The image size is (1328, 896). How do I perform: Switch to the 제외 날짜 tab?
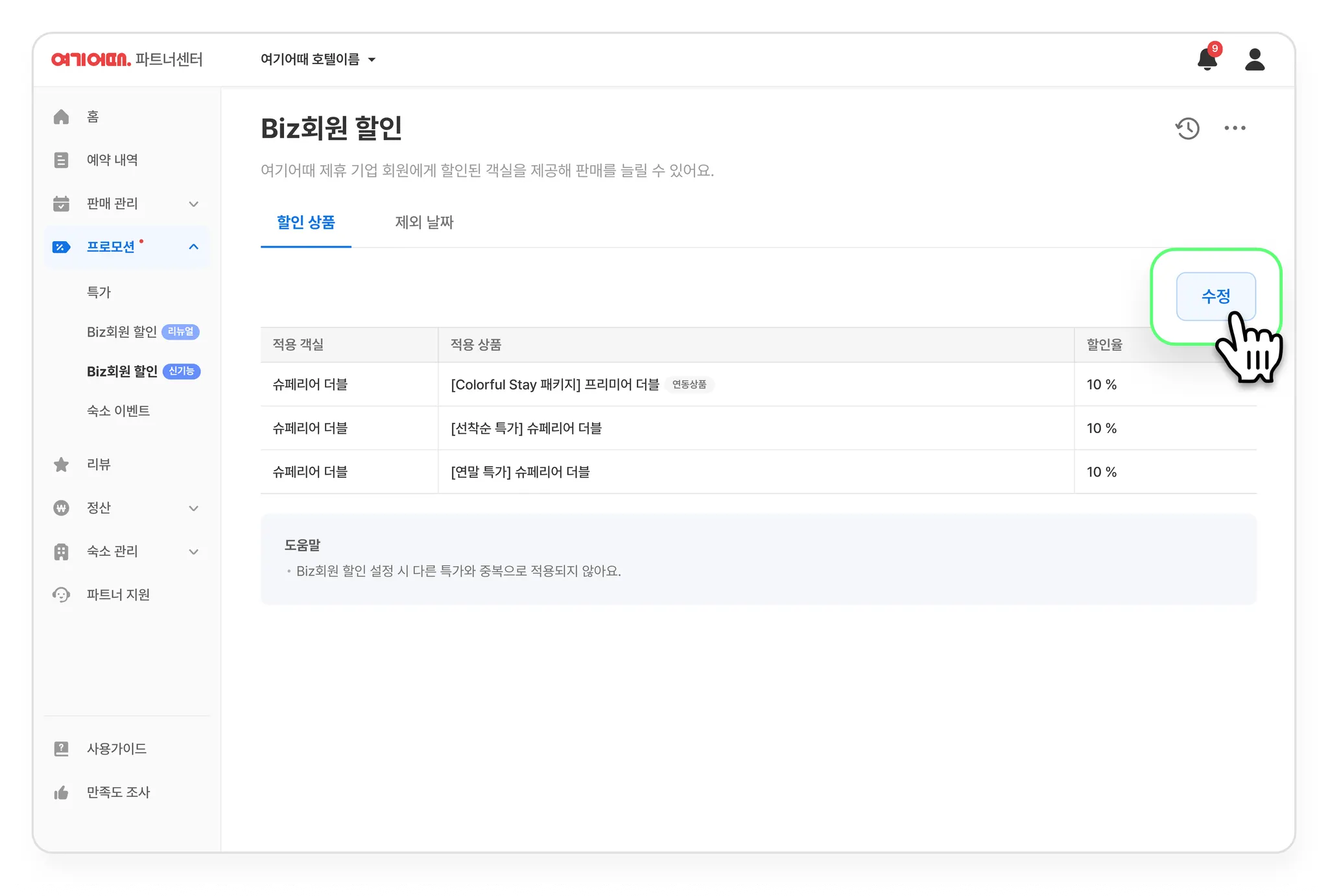(x=424, y=222)
